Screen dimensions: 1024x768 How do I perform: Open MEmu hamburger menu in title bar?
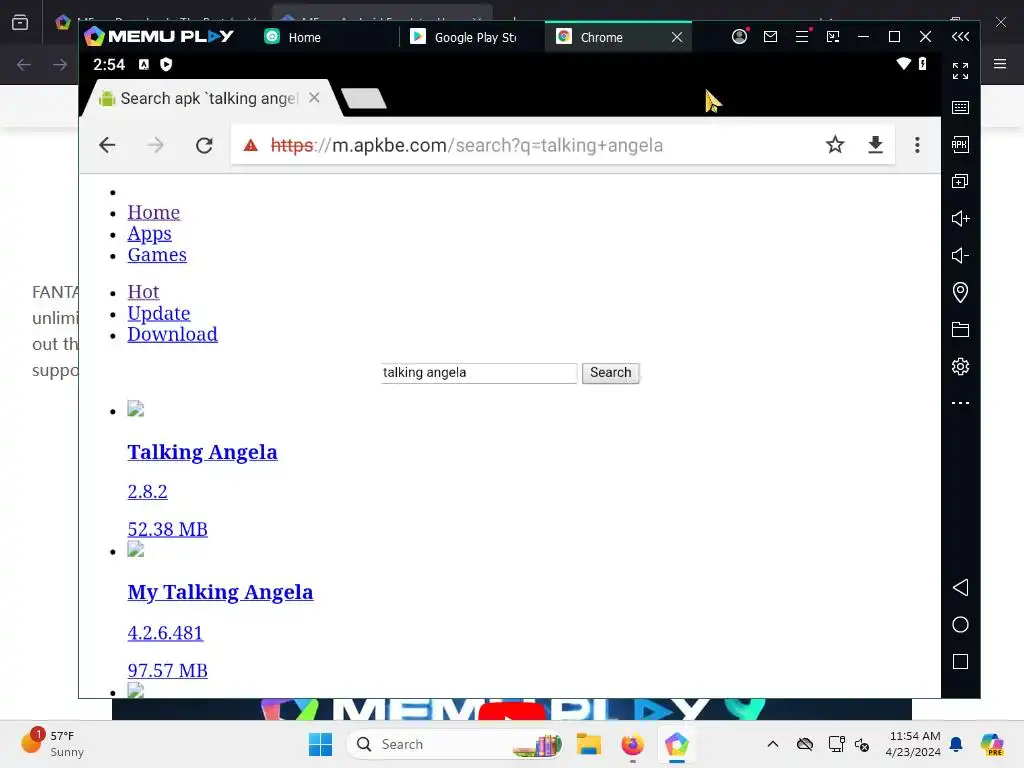click(802, 37)
